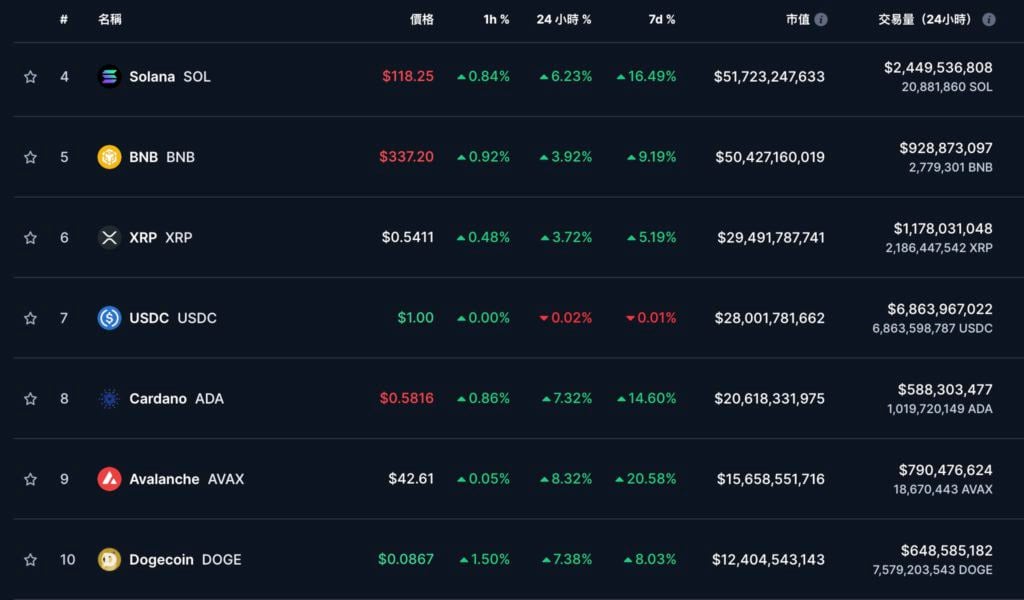Click the Dogecoin coin logo icon

click(109, 560)
